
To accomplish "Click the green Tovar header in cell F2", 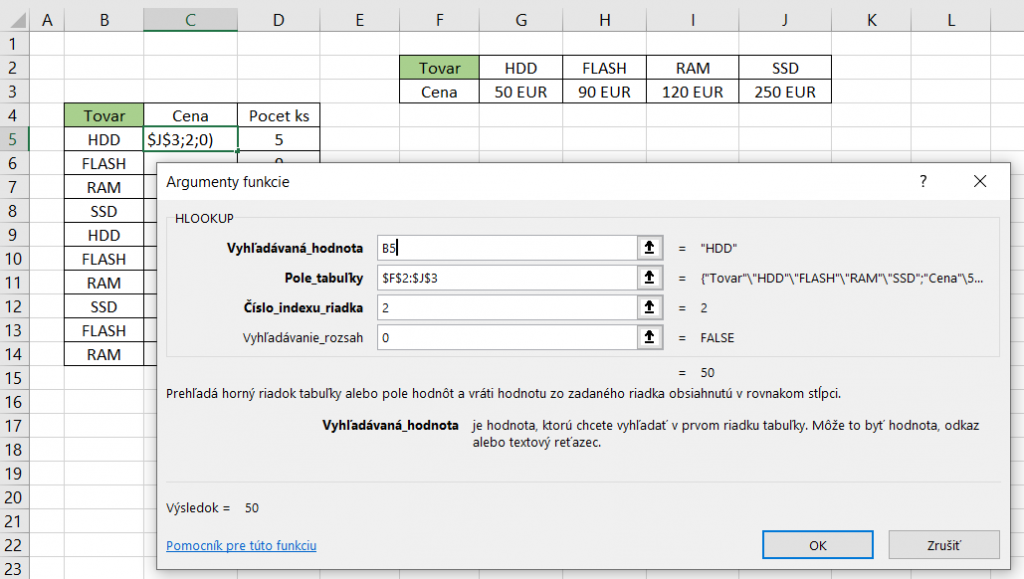I will pyautogui.click(x=440, y=68).
